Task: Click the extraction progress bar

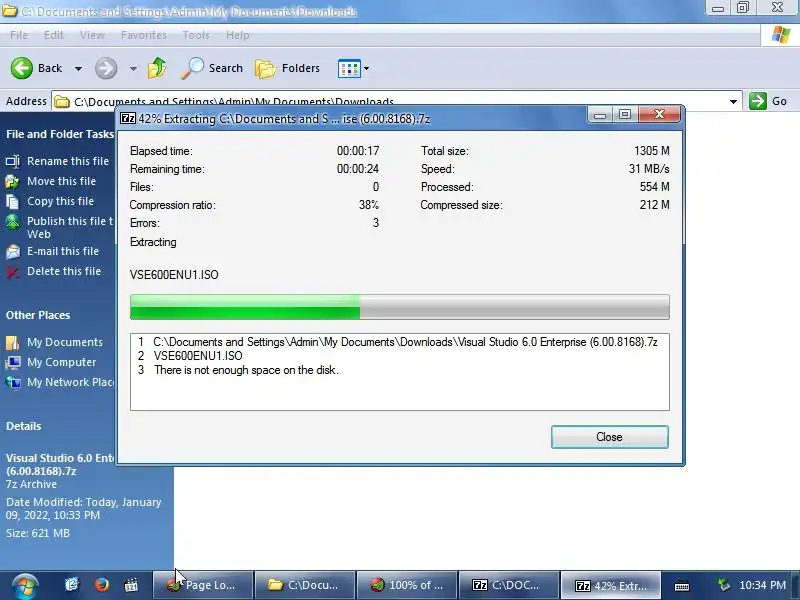Action: coord(399,307)
